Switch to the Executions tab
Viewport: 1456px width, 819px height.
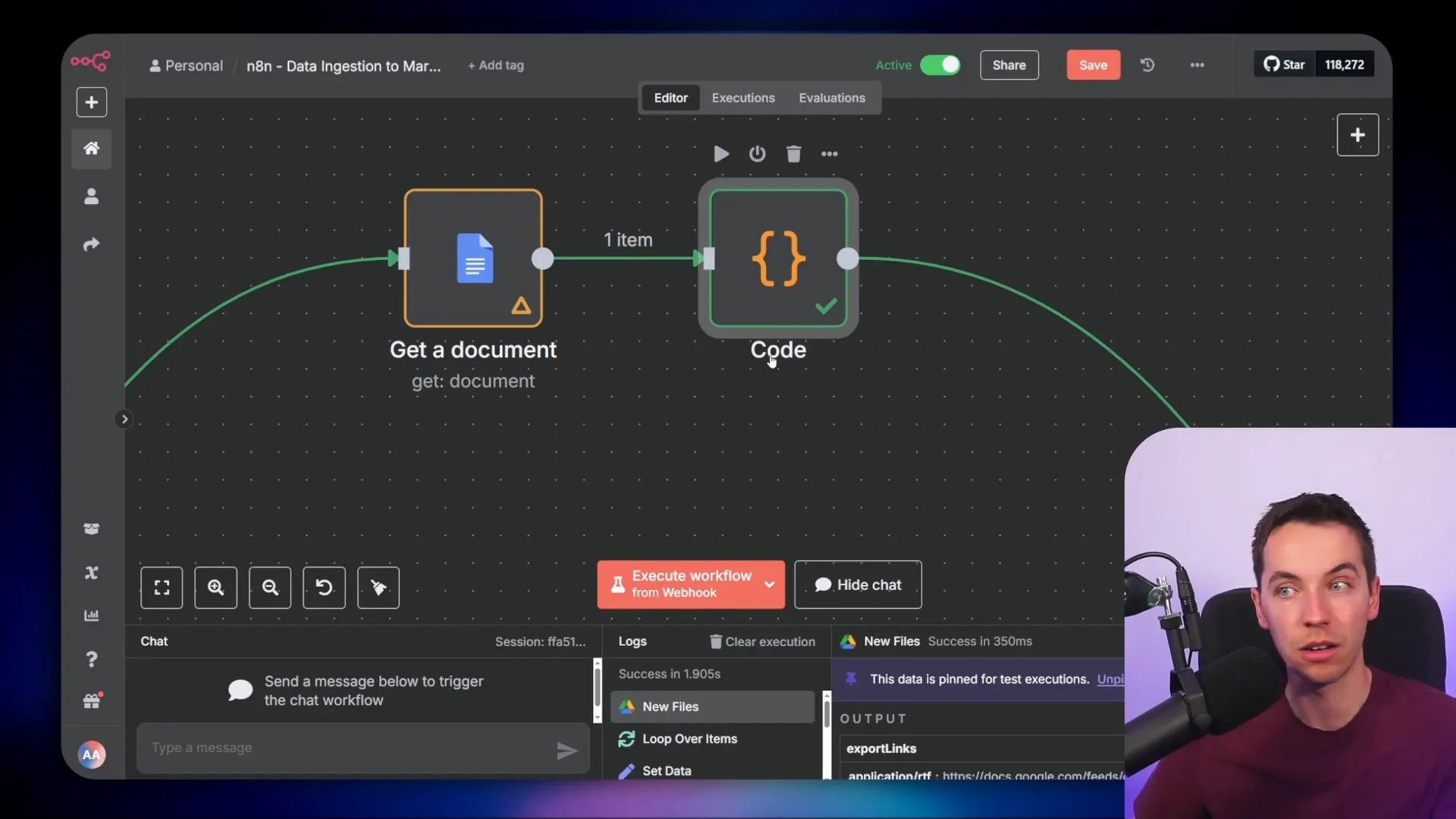click(743, 98)
